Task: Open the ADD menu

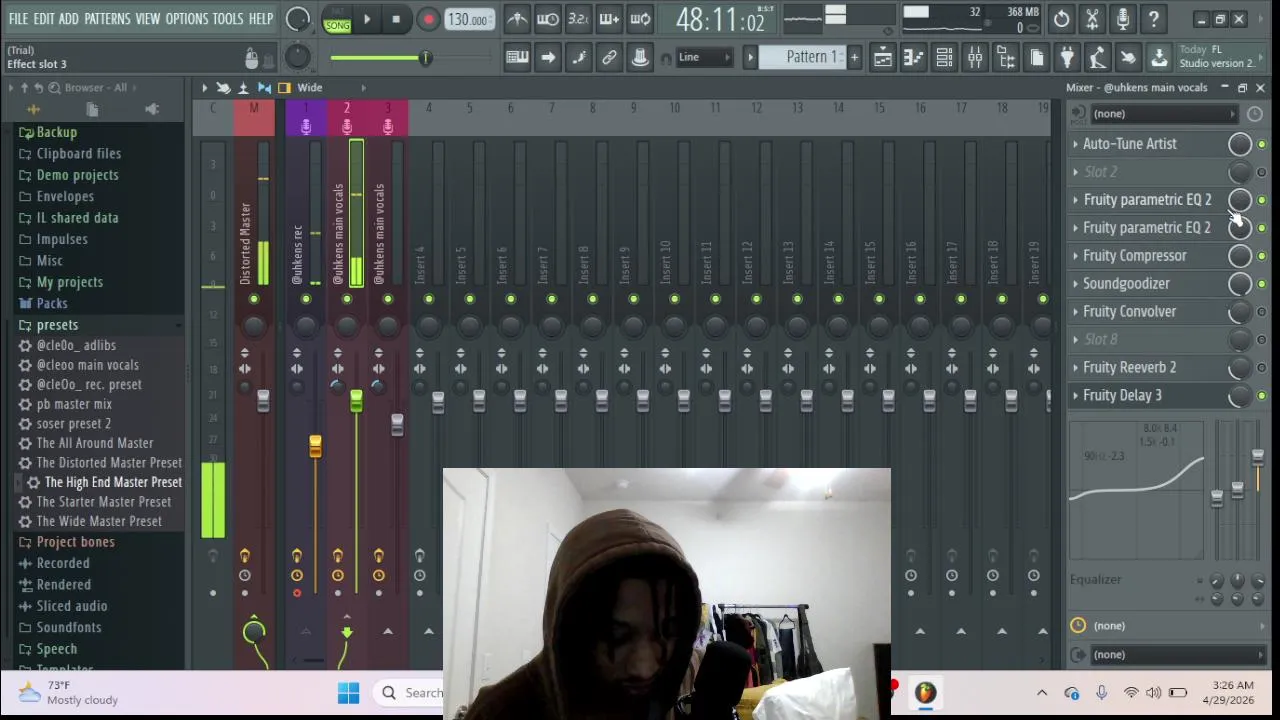Action: tap(68, 19)
